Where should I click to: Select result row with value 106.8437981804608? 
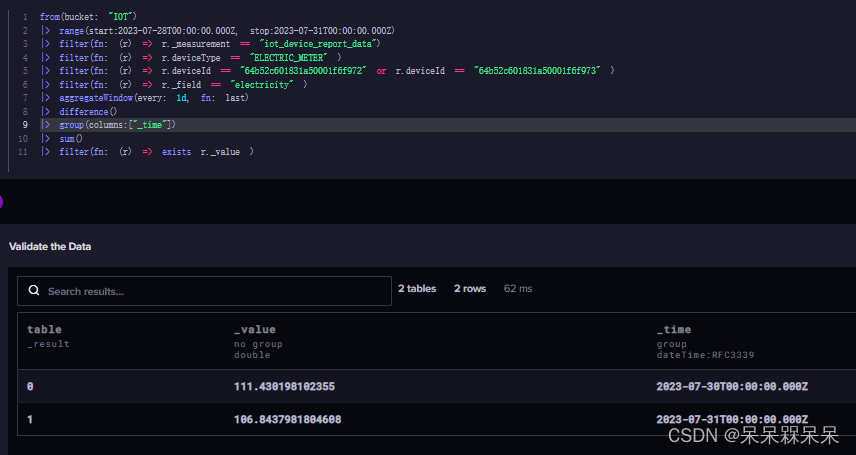click(437, 419)
